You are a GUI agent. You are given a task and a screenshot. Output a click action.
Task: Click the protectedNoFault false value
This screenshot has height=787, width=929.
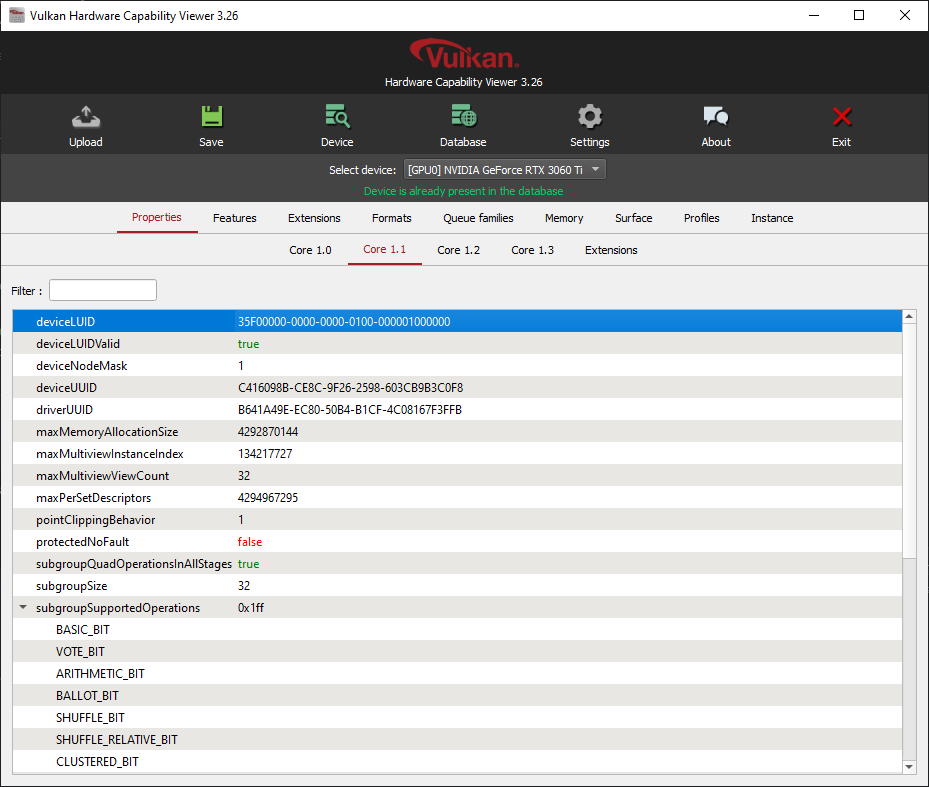click(248, 541)
